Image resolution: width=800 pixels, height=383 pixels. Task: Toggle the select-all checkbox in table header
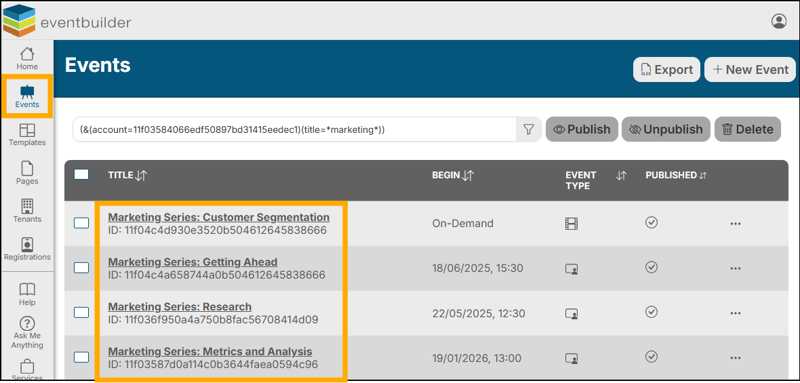pos(81,175)
